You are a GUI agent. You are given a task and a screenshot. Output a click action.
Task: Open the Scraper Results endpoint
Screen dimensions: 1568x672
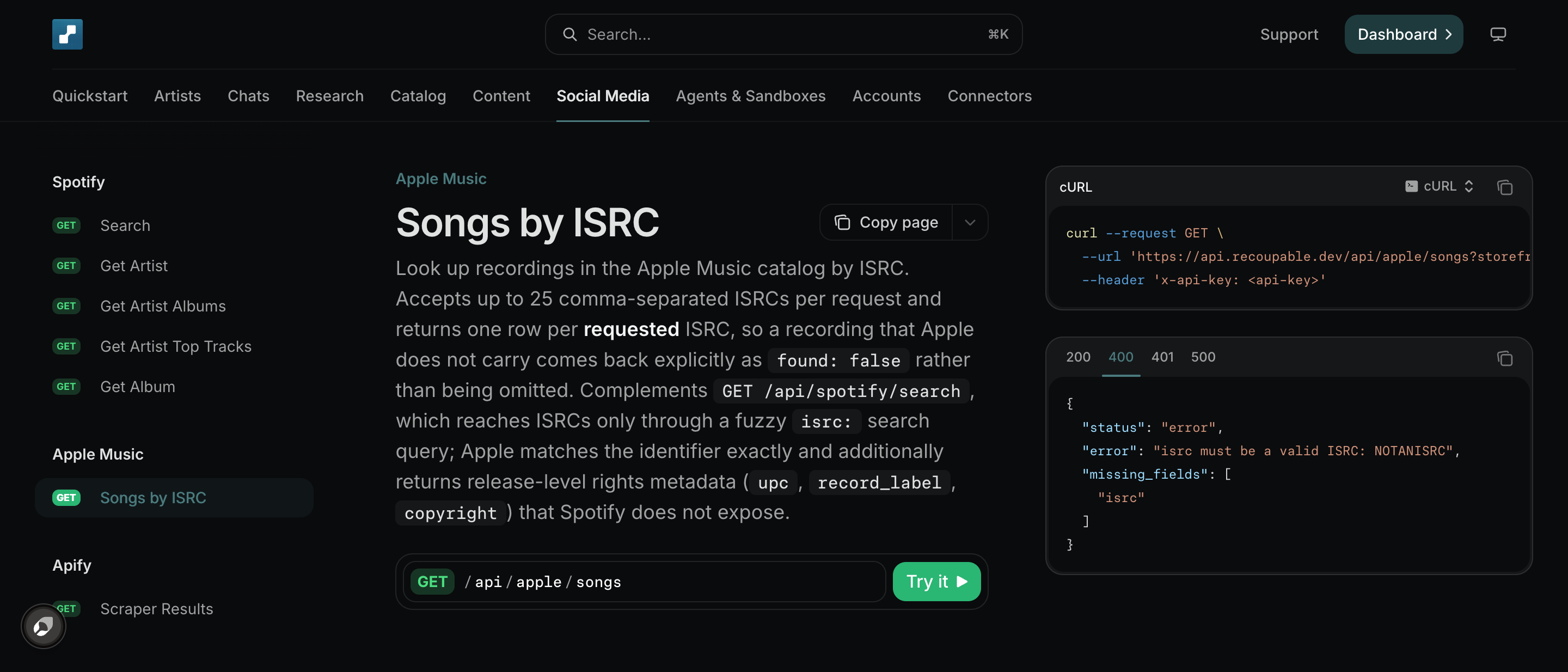coord(156,609)
